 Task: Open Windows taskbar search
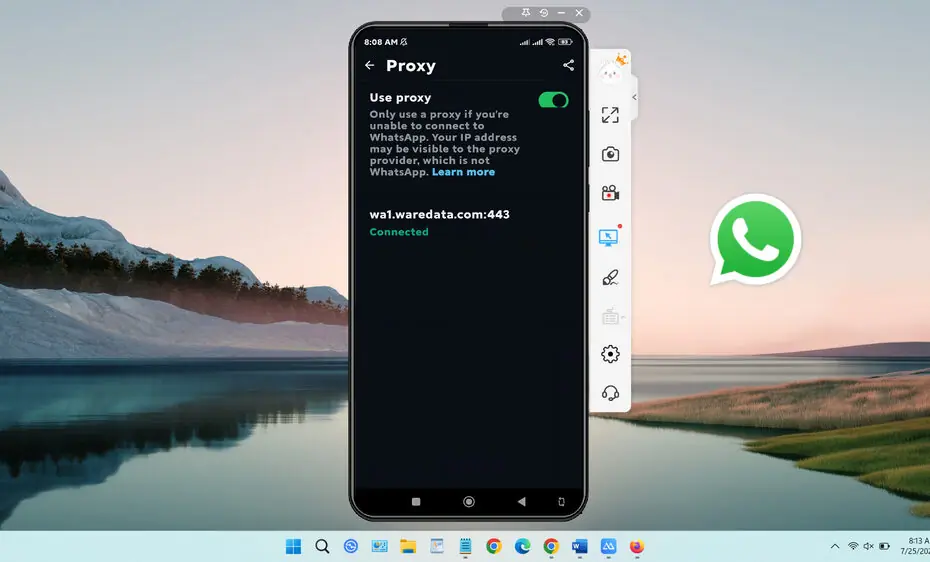[322, 546]
